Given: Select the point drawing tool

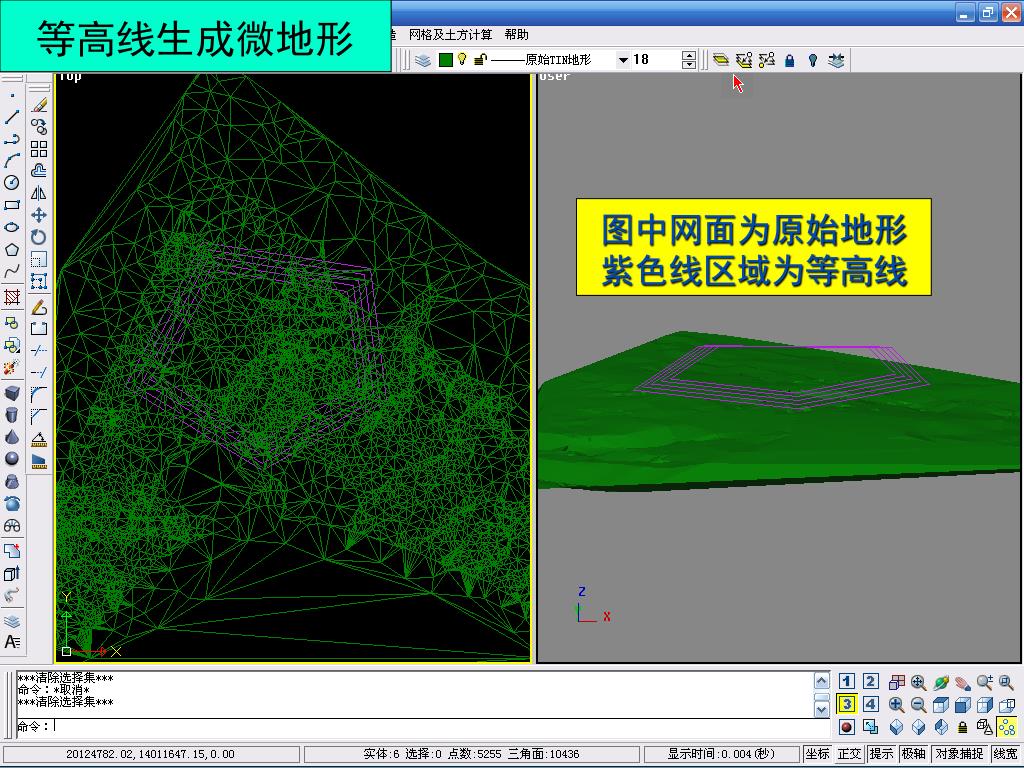Looking at the screenshot, I should [x=12, y=95].
